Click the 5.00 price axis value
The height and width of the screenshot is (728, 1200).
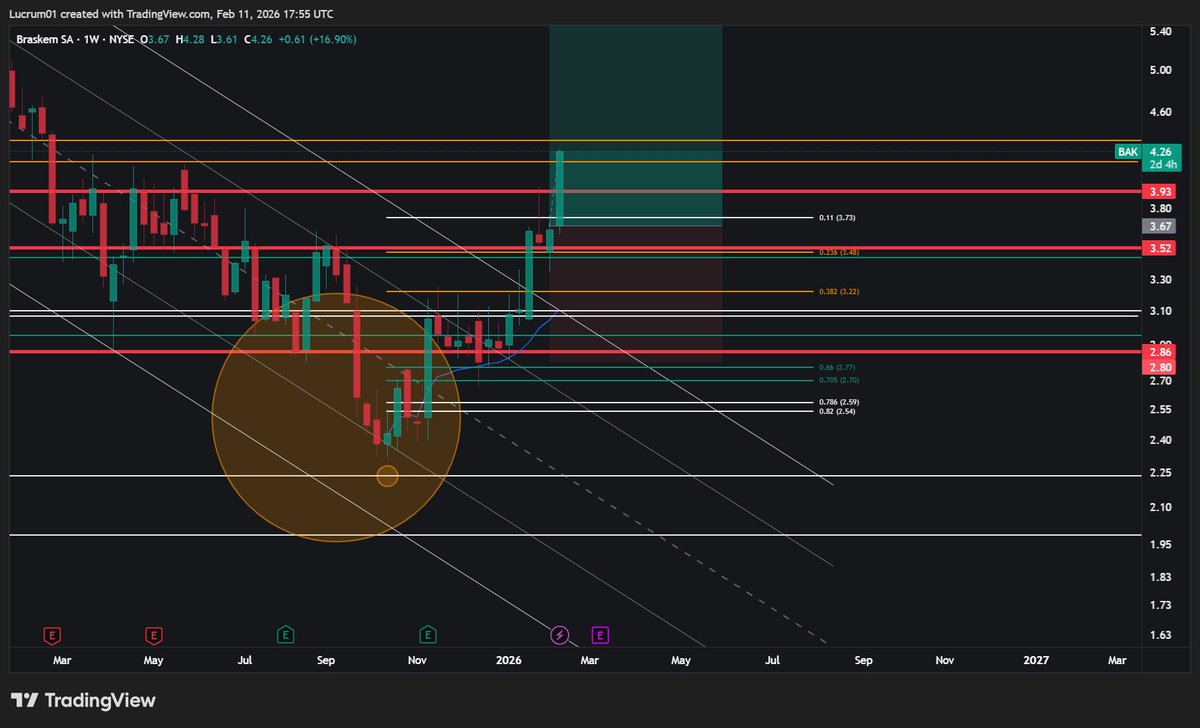(1160, 71)
